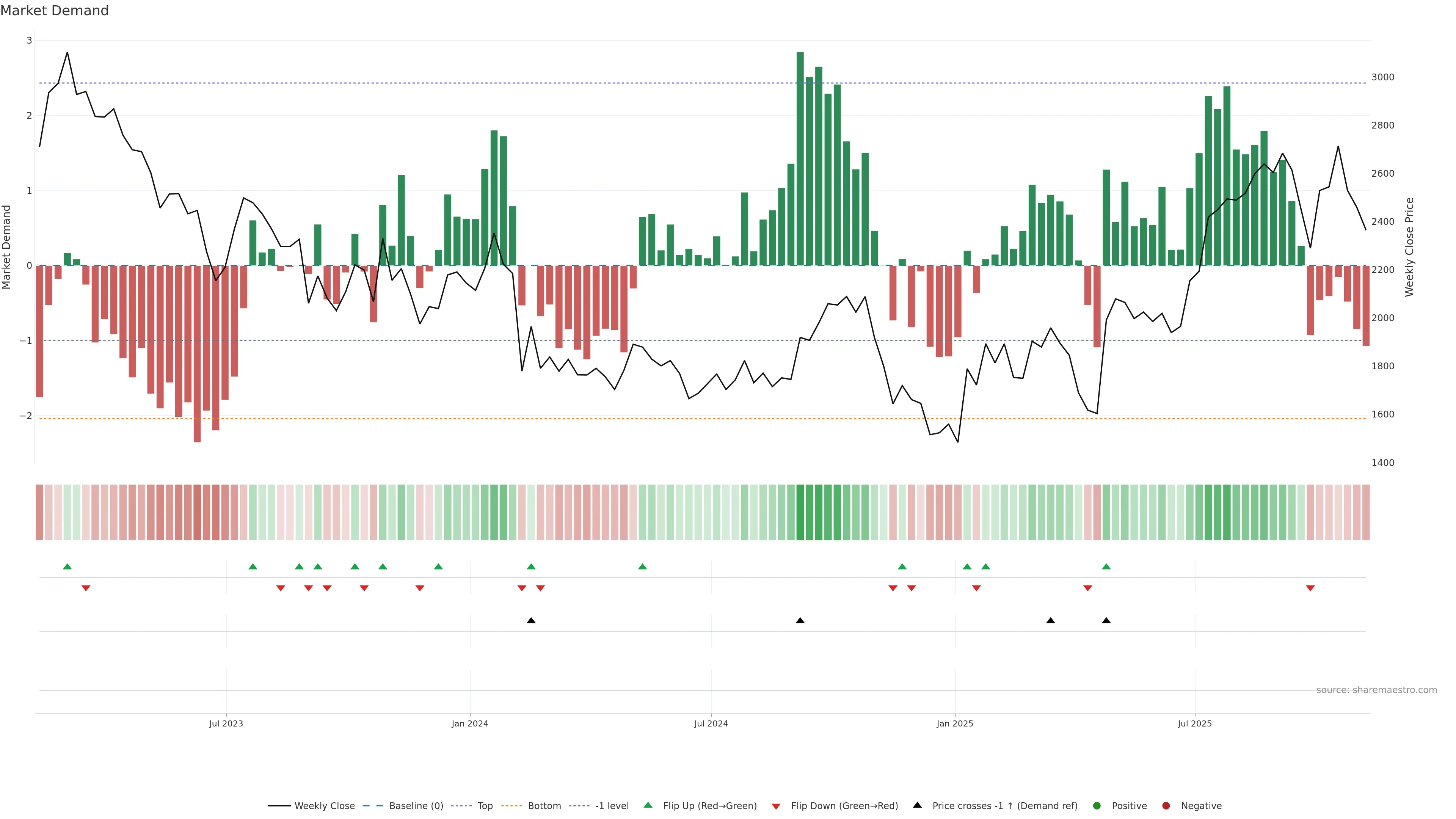The width and height of the screenshot is (1456, 819).
Task: Click the green Flip Up legend triangle icon
Action: (x=648, y=805)
